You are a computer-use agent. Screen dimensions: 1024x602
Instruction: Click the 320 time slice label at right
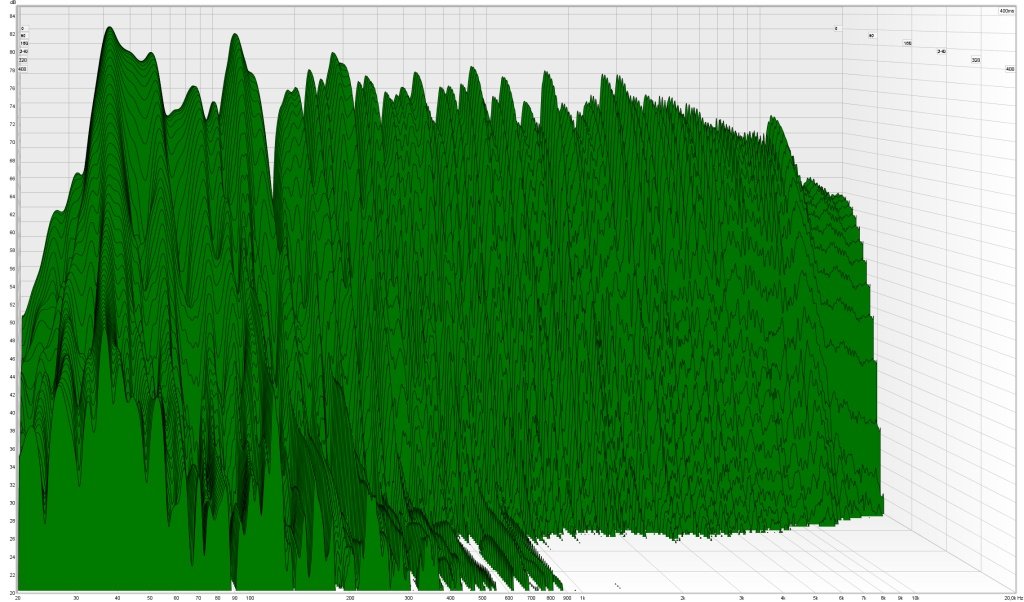click(x=975, y=60)
